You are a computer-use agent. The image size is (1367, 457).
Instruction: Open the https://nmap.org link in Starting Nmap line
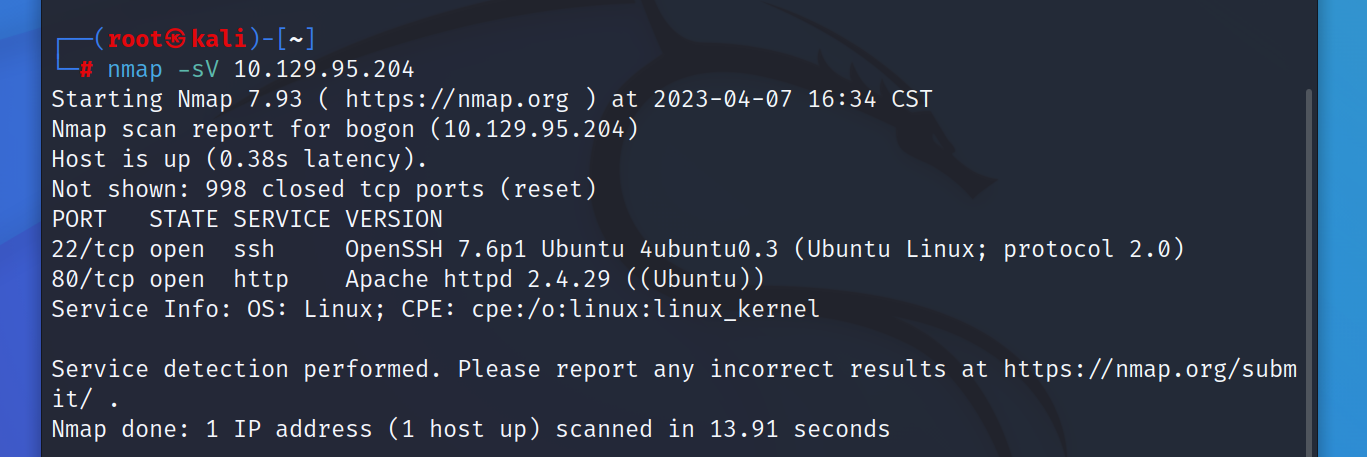[457, 99]
